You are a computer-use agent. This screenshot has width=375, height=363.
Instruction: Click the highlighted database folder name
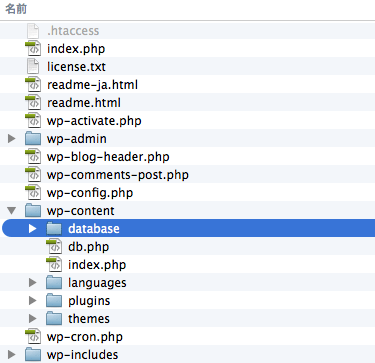94,229
